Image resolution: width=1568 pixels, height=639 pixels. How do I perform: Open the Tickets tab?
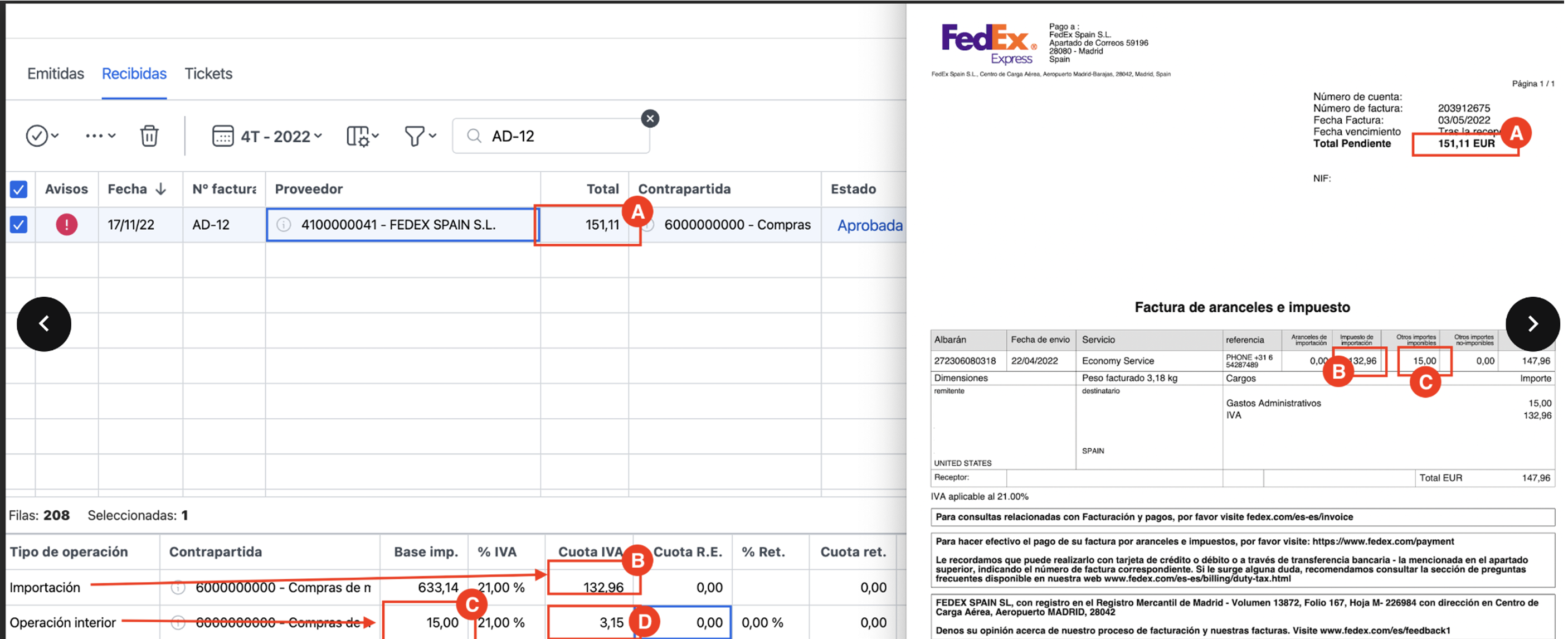coord(208,74)
